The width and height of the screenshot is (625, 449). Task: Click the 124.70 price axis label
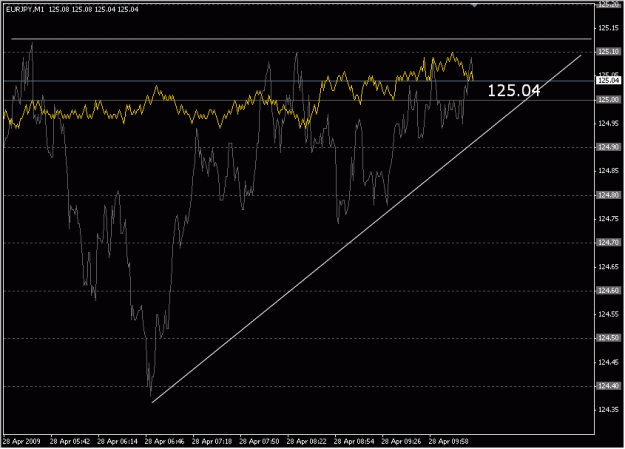pyautogui.click(x=608, y=242)
